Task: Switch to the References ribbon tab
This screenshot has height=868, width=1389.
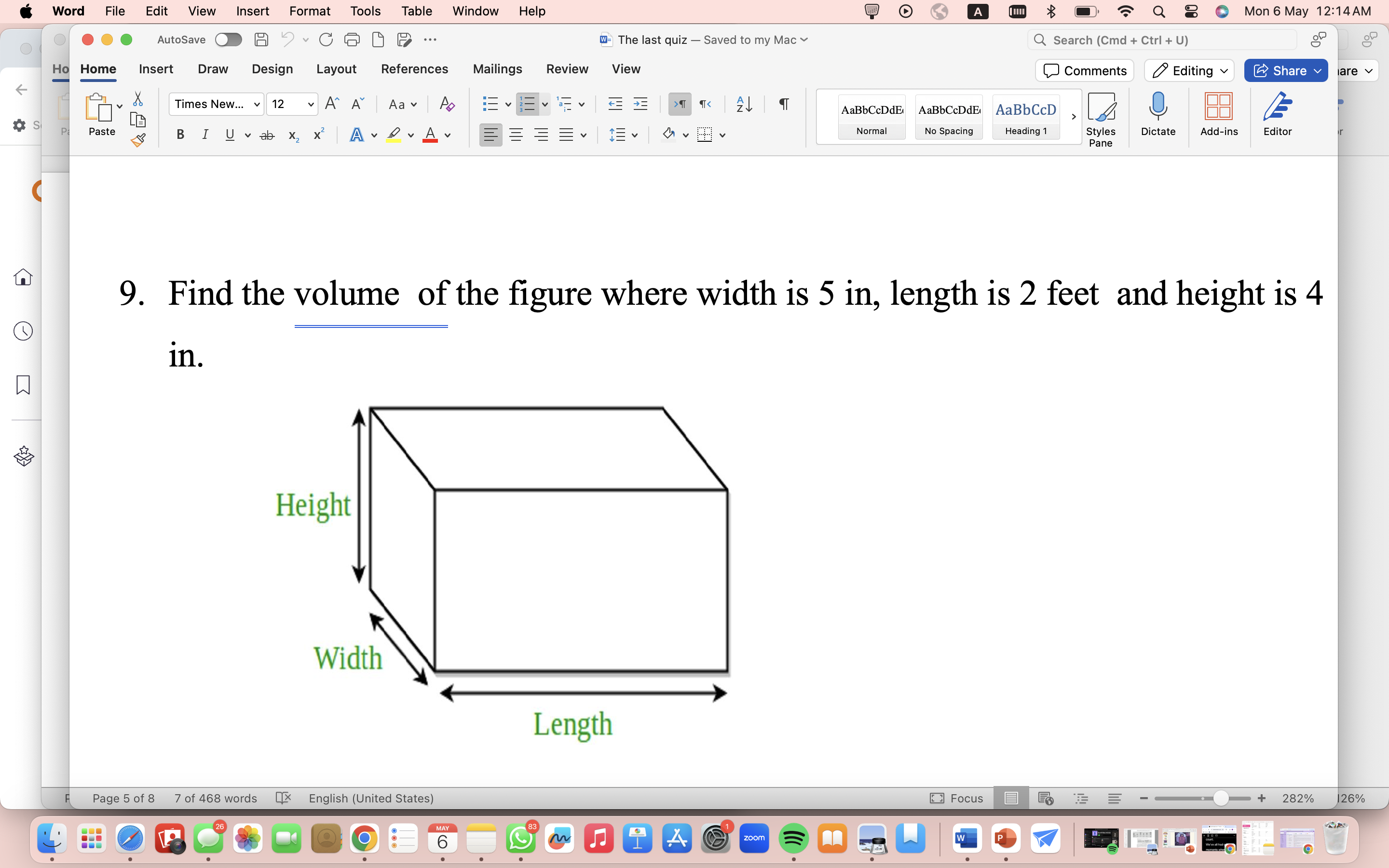Action: [x=414, y=69]
